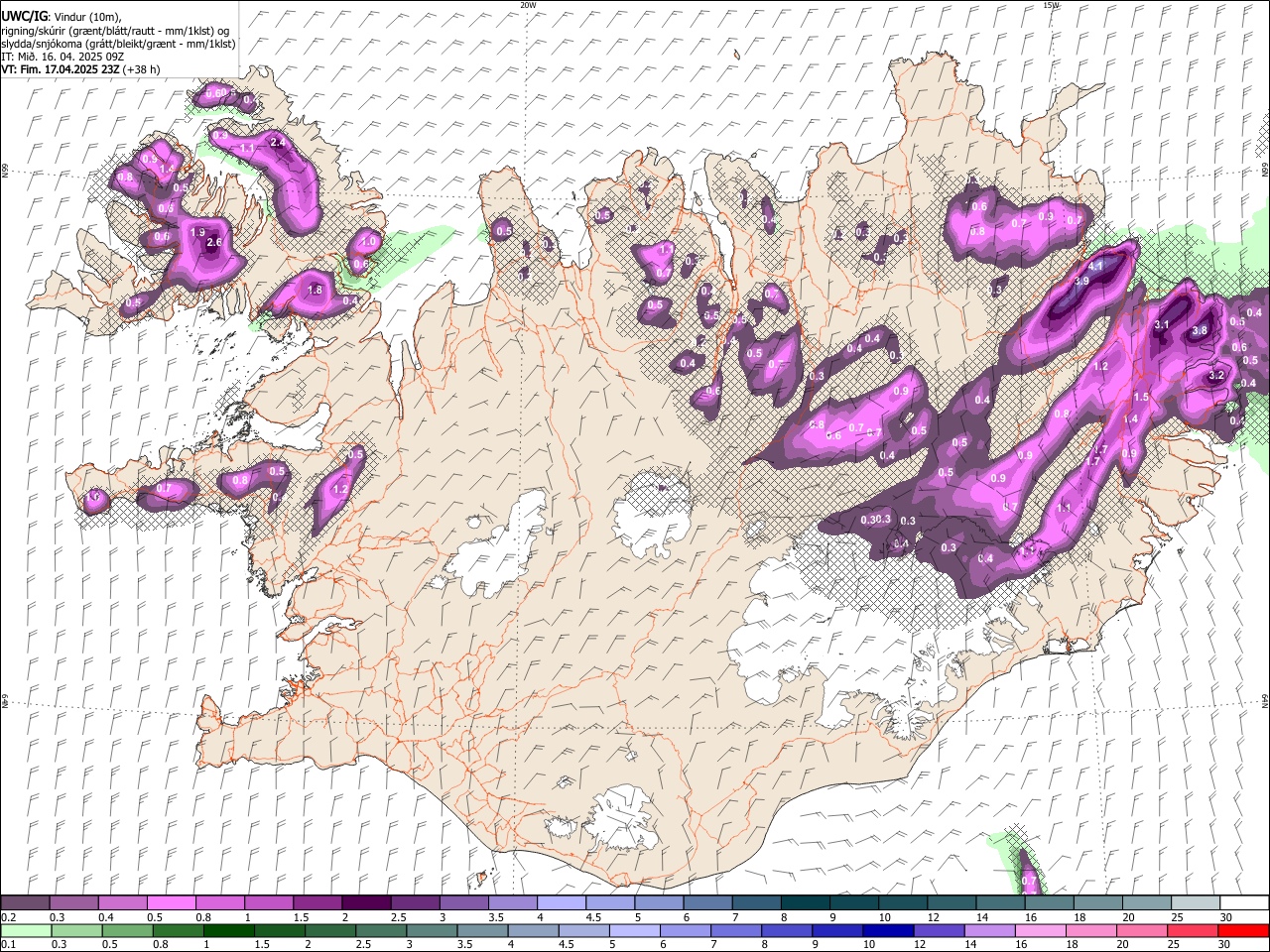Viewport: 1270px width, 952px height.
Task: Click the '1.8' precipitation value on the map
Action: point(316,291)
